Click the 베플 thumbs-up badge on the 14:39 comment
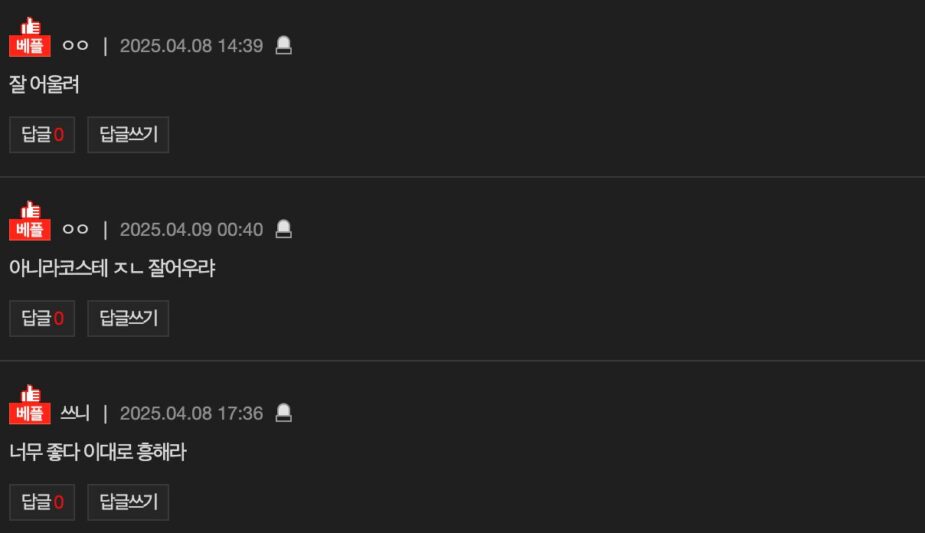 [x=30, y=38]
